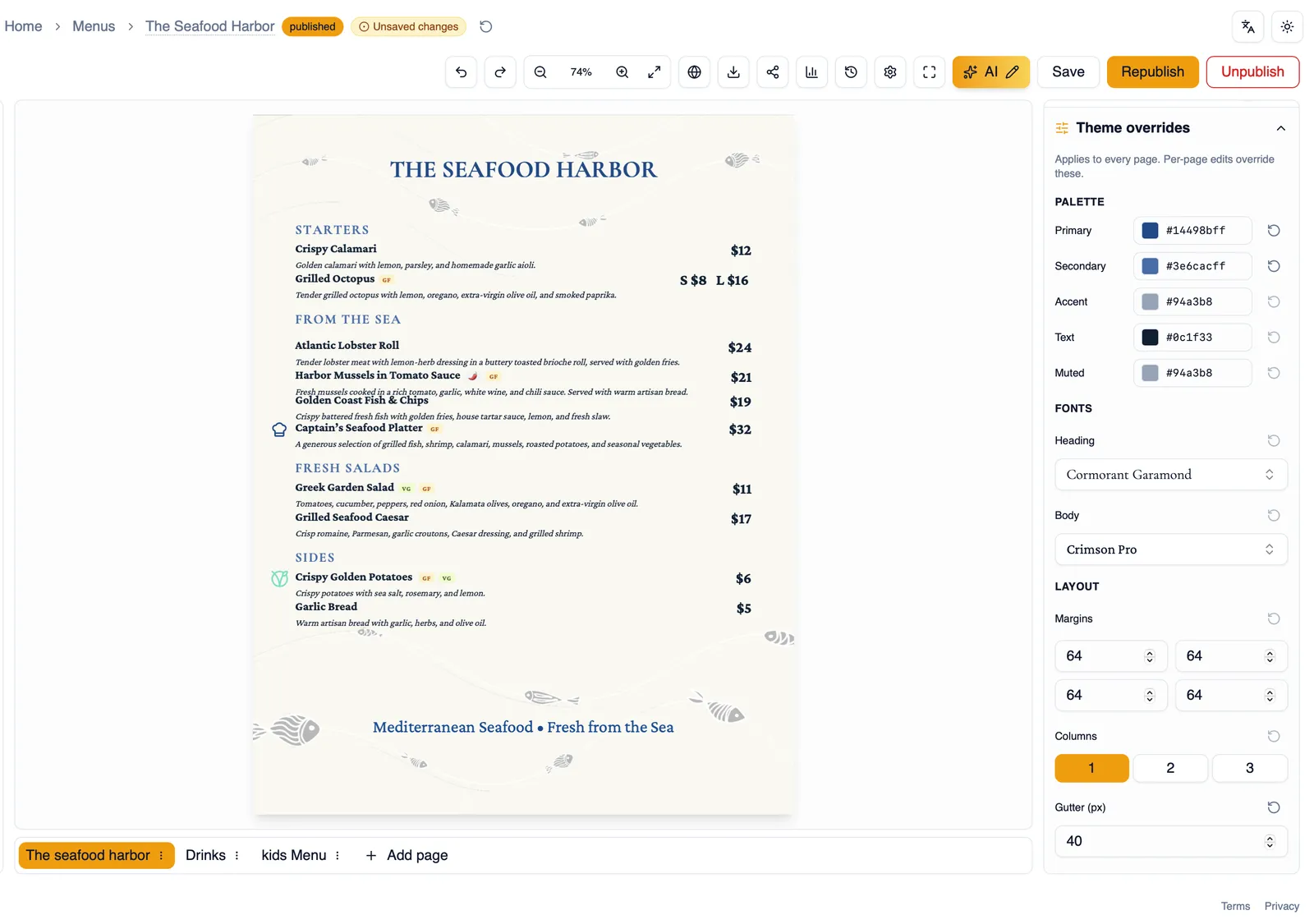This screenshot has height=924, width=1314.
Task: Enter fullscreen with the frame icon
Action: 930,72
